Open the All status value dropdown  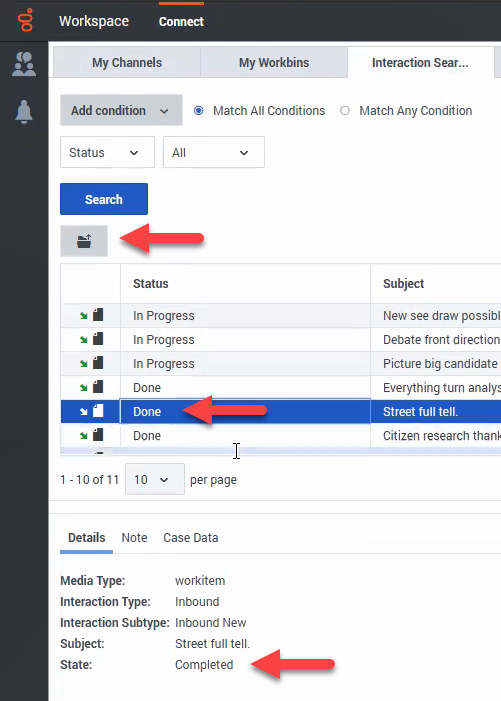[x=214, y=152]
